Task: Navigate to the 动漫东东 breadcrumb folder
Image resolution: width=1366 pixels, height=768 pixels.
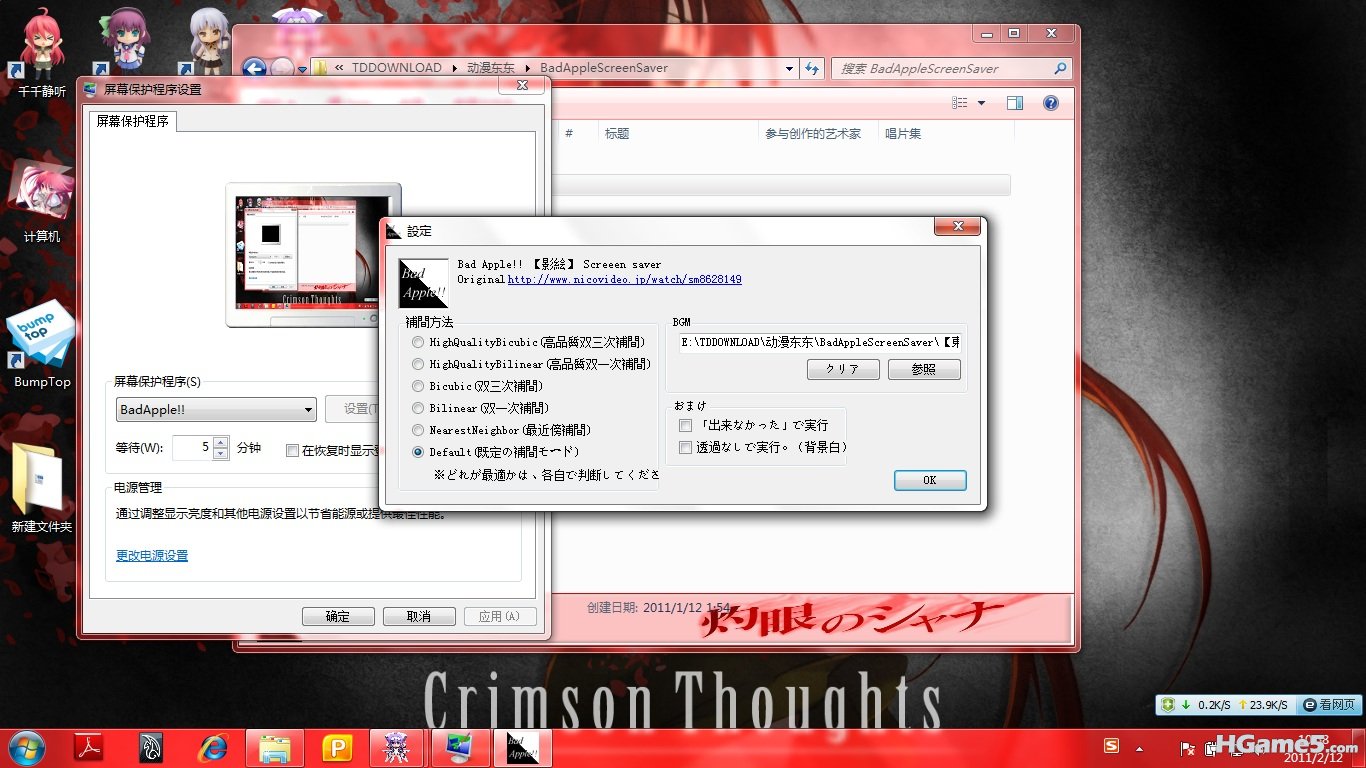Action: [x=491, y=69]
